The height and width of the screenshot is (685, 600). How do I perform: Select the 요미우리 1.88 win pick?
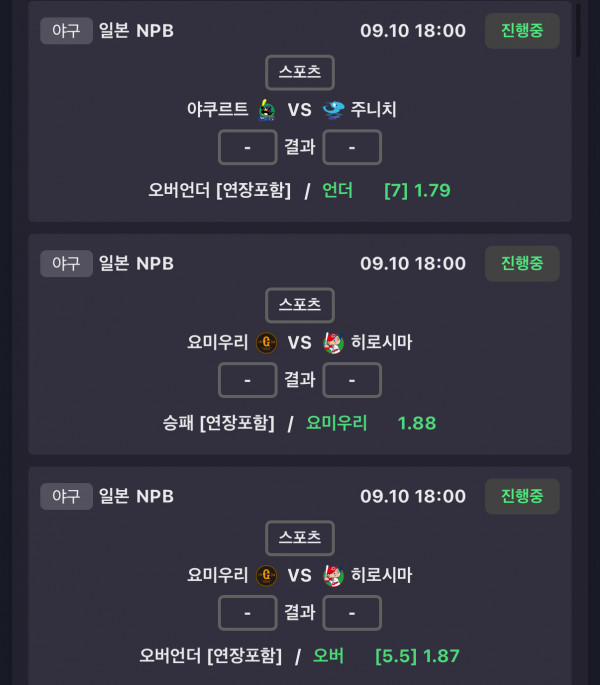pyautogui.click(x=371, y=423)
